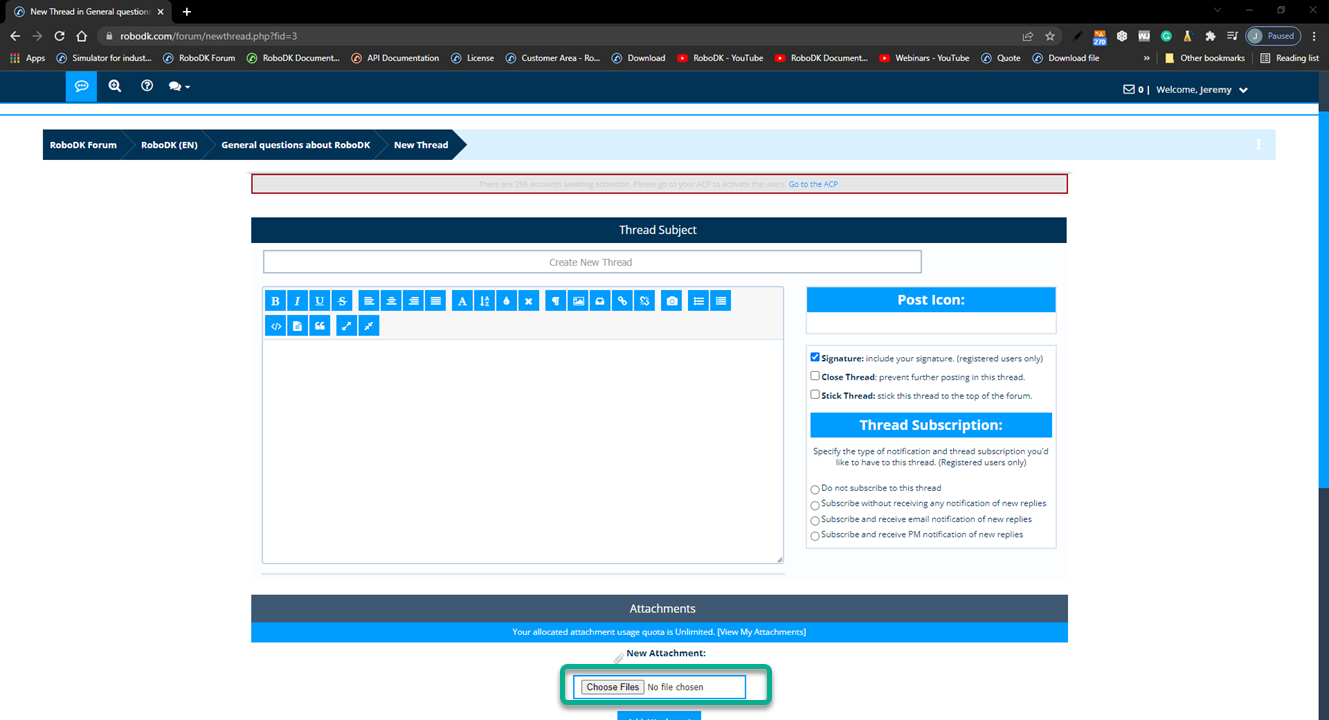
Task: Click the Paused profile button
Action: [x=1273, y=36]
